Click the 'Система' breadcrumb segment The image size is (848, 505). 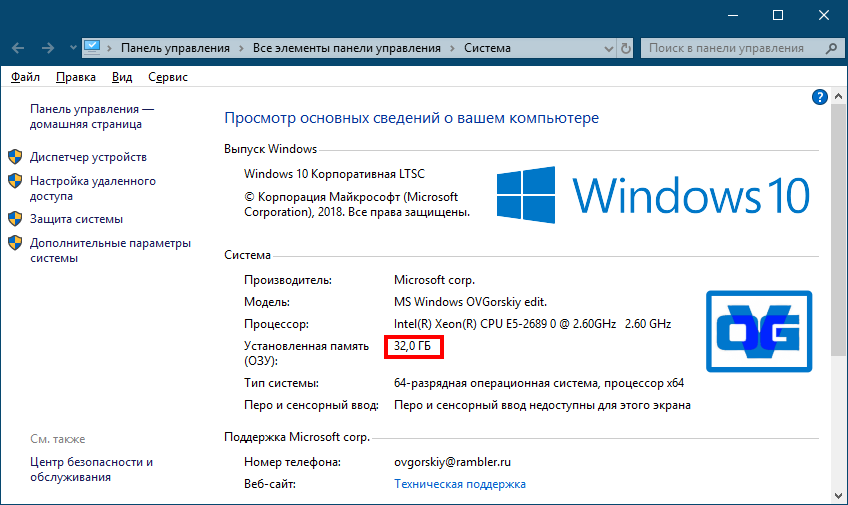pyautogui.click(x=487, y=48)
